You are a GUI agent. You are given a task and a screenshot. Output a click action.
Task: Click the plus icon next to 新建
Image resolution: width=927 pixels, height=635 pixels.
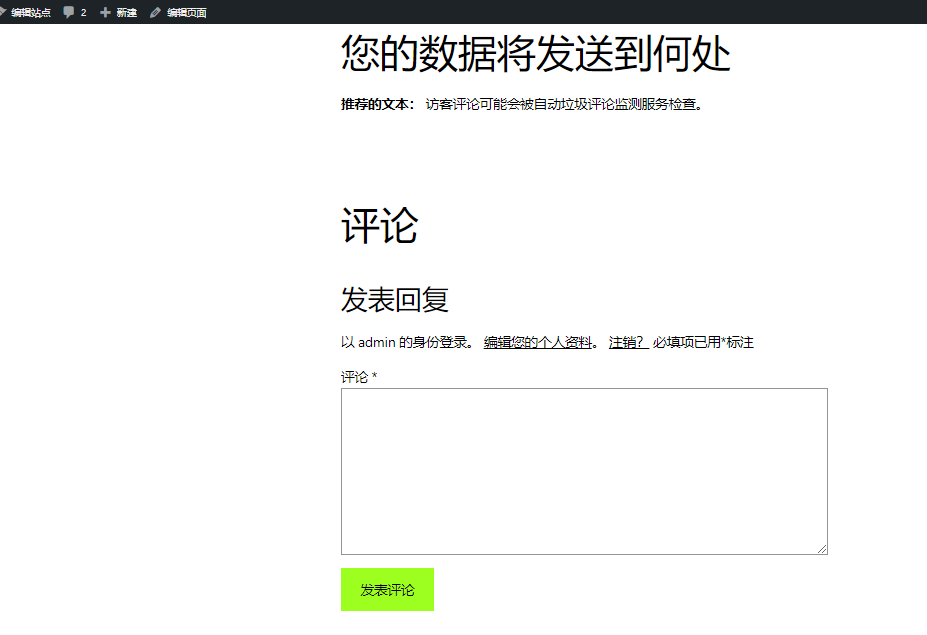tap(105, 12)
